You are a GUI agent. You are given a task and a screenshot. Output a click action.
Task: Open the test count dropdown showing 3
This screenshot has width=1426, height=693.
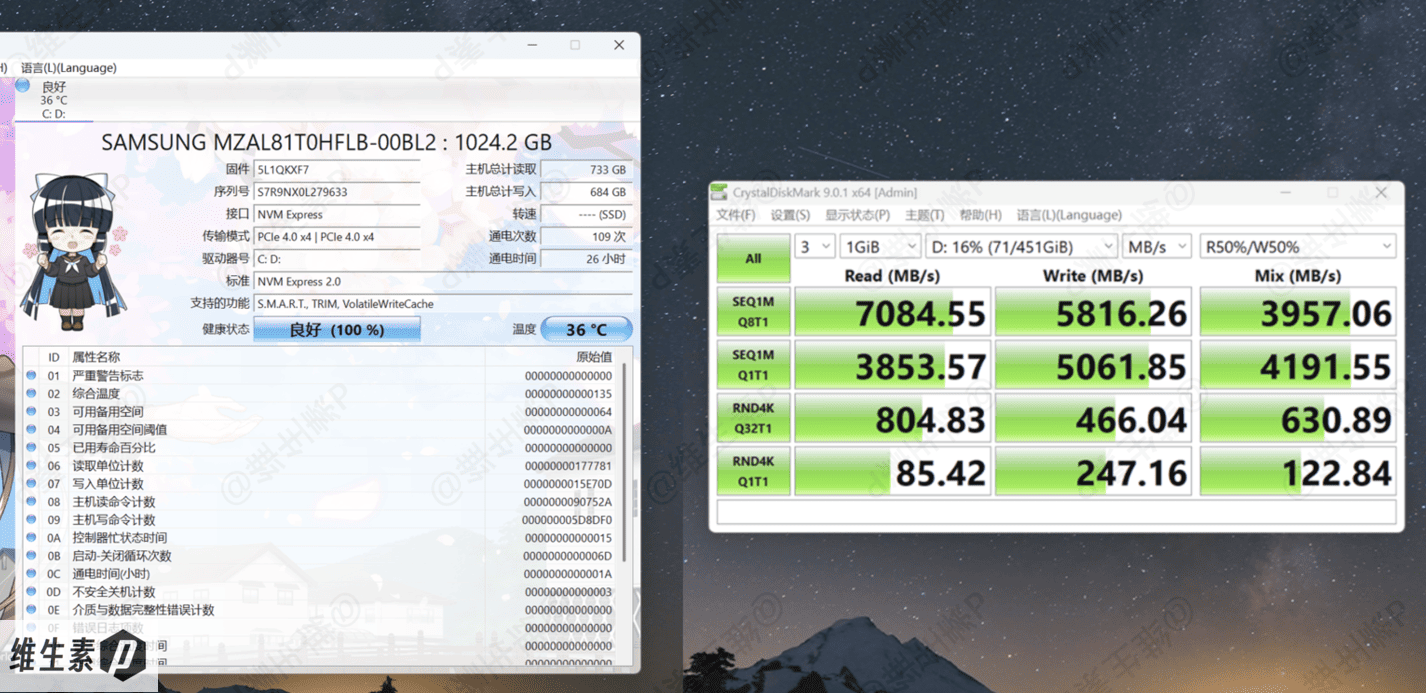point(815,246)
